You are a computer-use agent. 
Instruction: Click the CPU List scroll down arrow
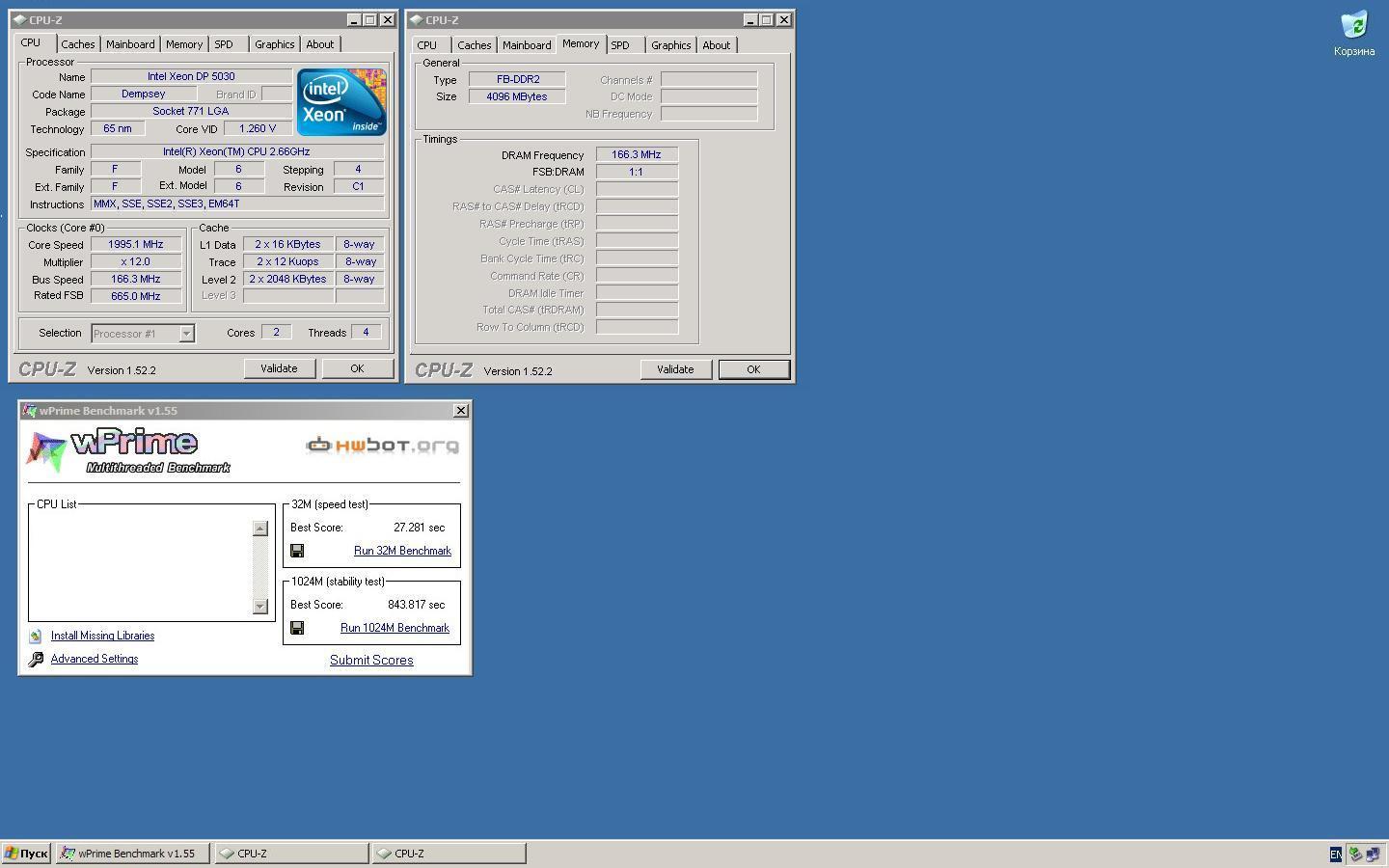point(259,606)
